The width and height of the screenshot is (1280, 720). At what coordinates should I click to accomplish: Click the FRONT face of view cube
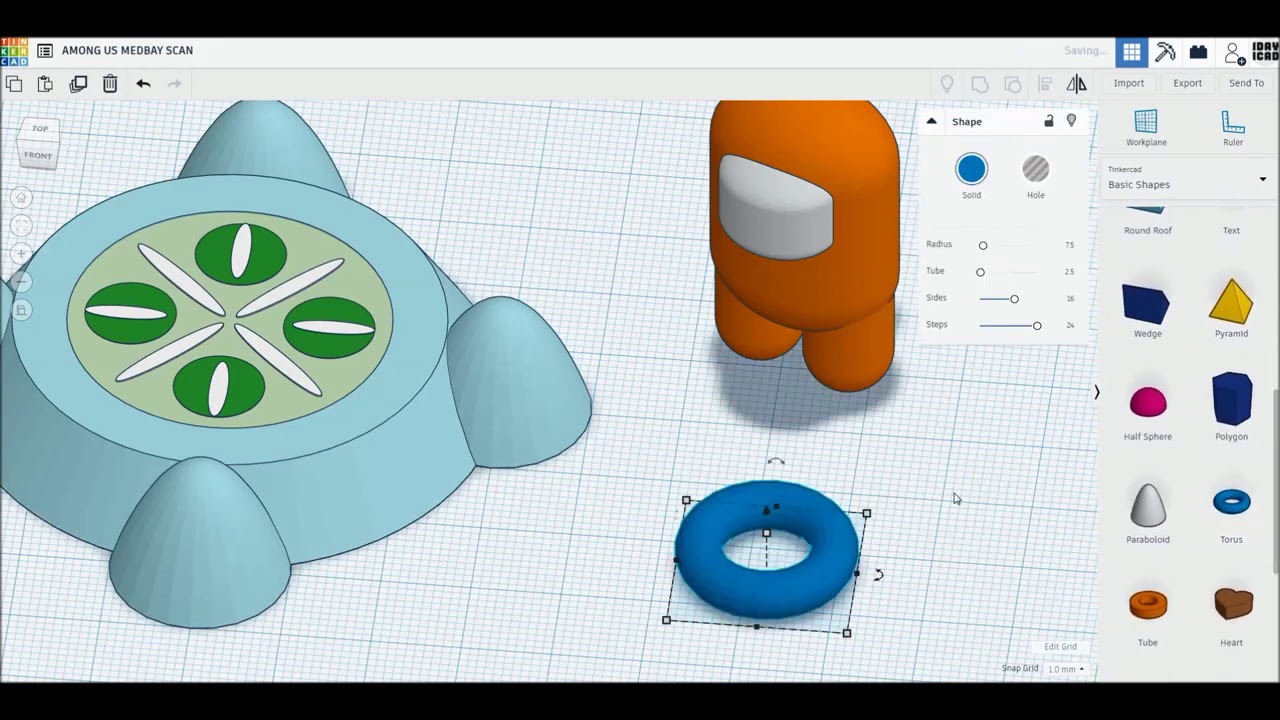(x=38, y=155)
